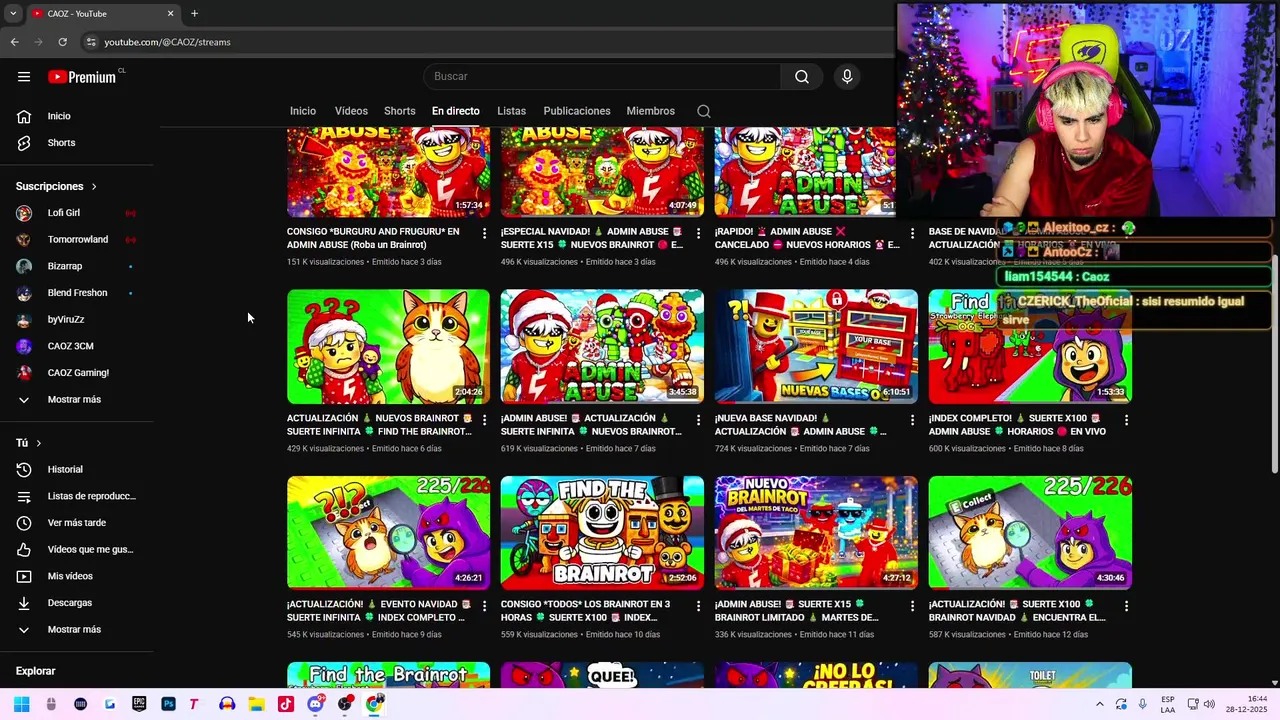
Task: Switch to the Miembros channel tab
Action: pos(651,111)
